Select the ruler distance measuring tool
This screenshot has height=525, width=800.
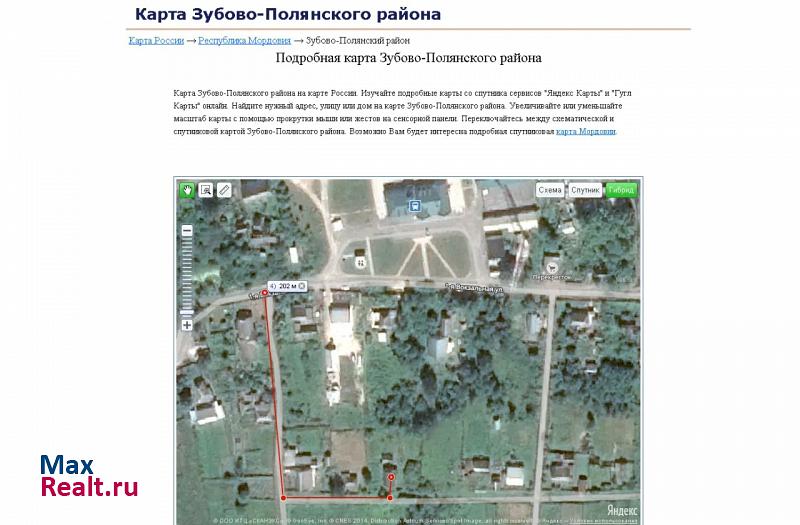224,190
